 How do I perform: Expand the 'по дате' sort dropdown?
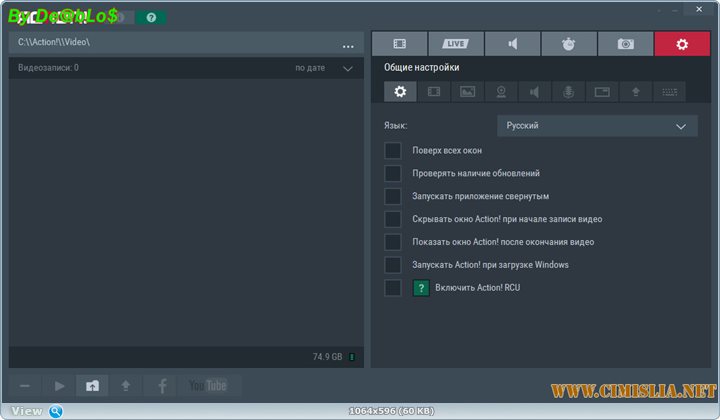click(348, 68)
